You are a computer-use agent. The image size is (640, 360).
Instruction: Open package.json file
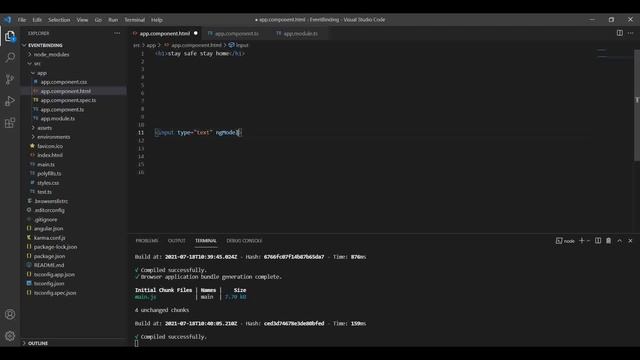point(49,256)
